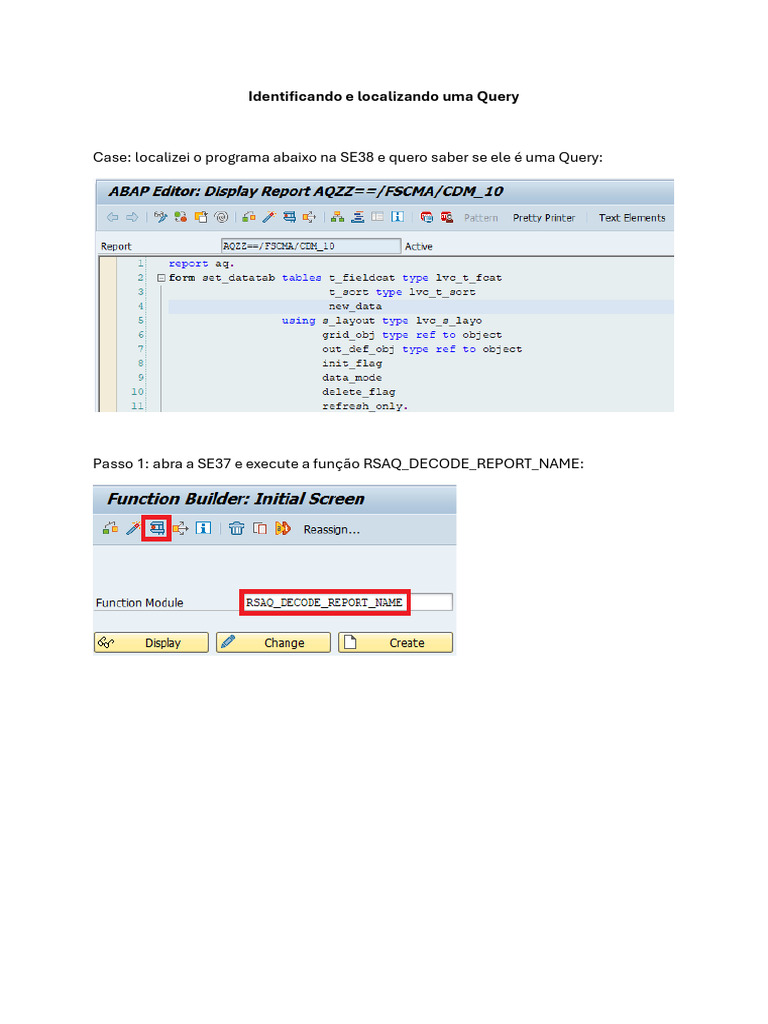Click the 'report aq.' code line

[201, 263]
